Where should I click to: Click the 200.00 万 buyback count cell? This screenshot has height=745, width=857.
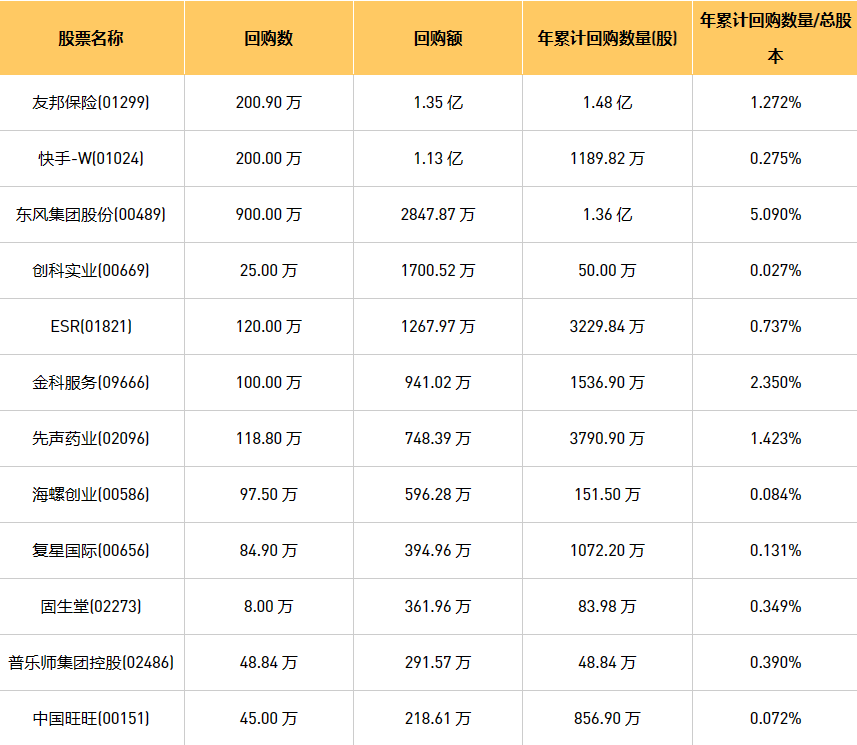click(x=268, y=159)
